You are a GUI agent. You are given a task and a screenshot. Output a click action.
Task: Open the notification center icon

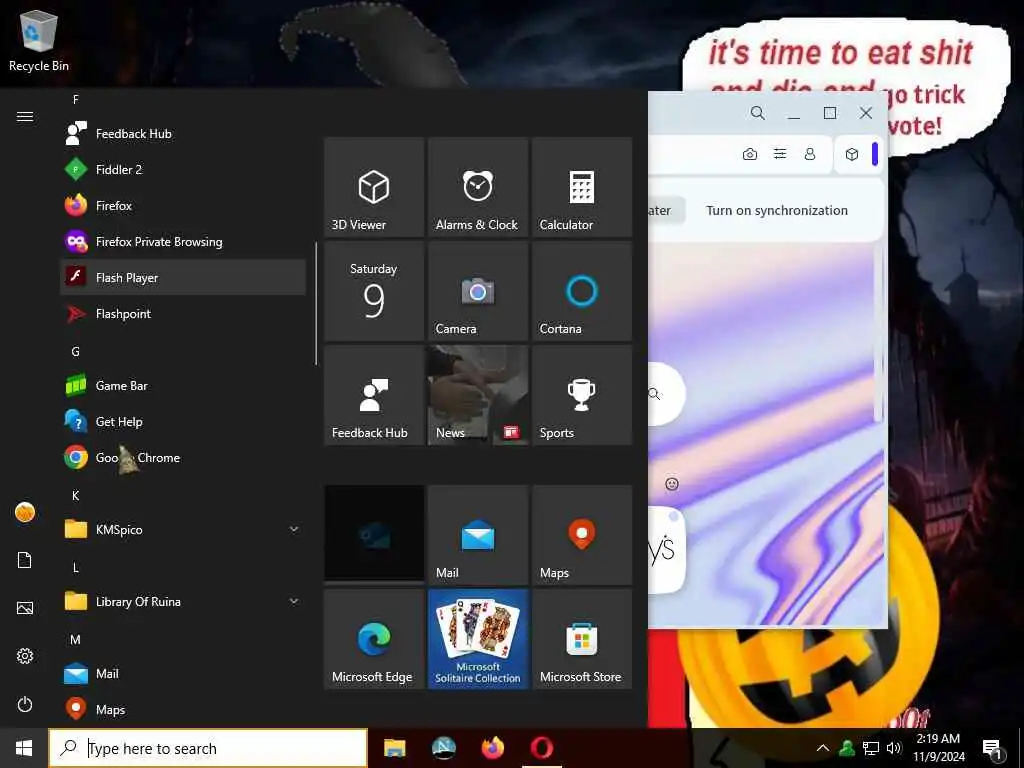point(993,749)
